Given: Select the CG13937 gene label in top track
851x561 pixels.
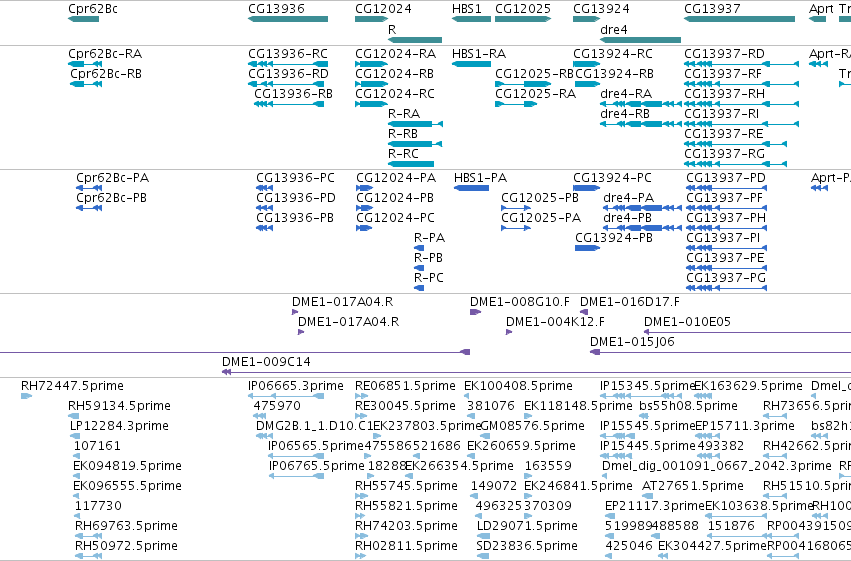Looking at the screenshot, I should (712, 9).
